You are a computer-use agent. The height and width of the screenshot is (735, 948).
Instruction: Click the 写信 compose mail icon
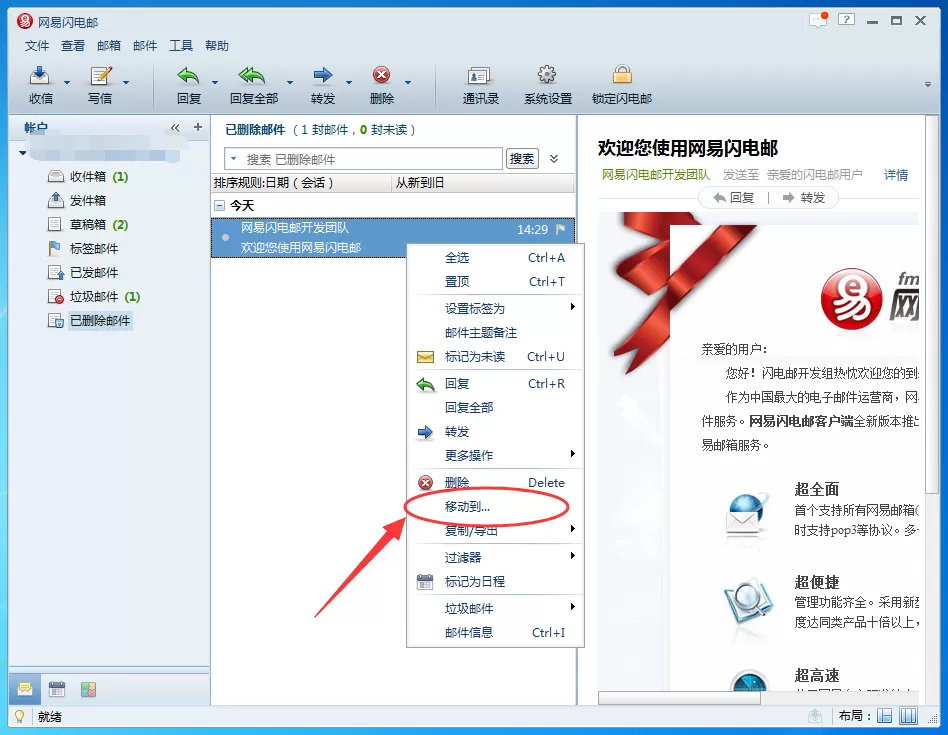100,76
